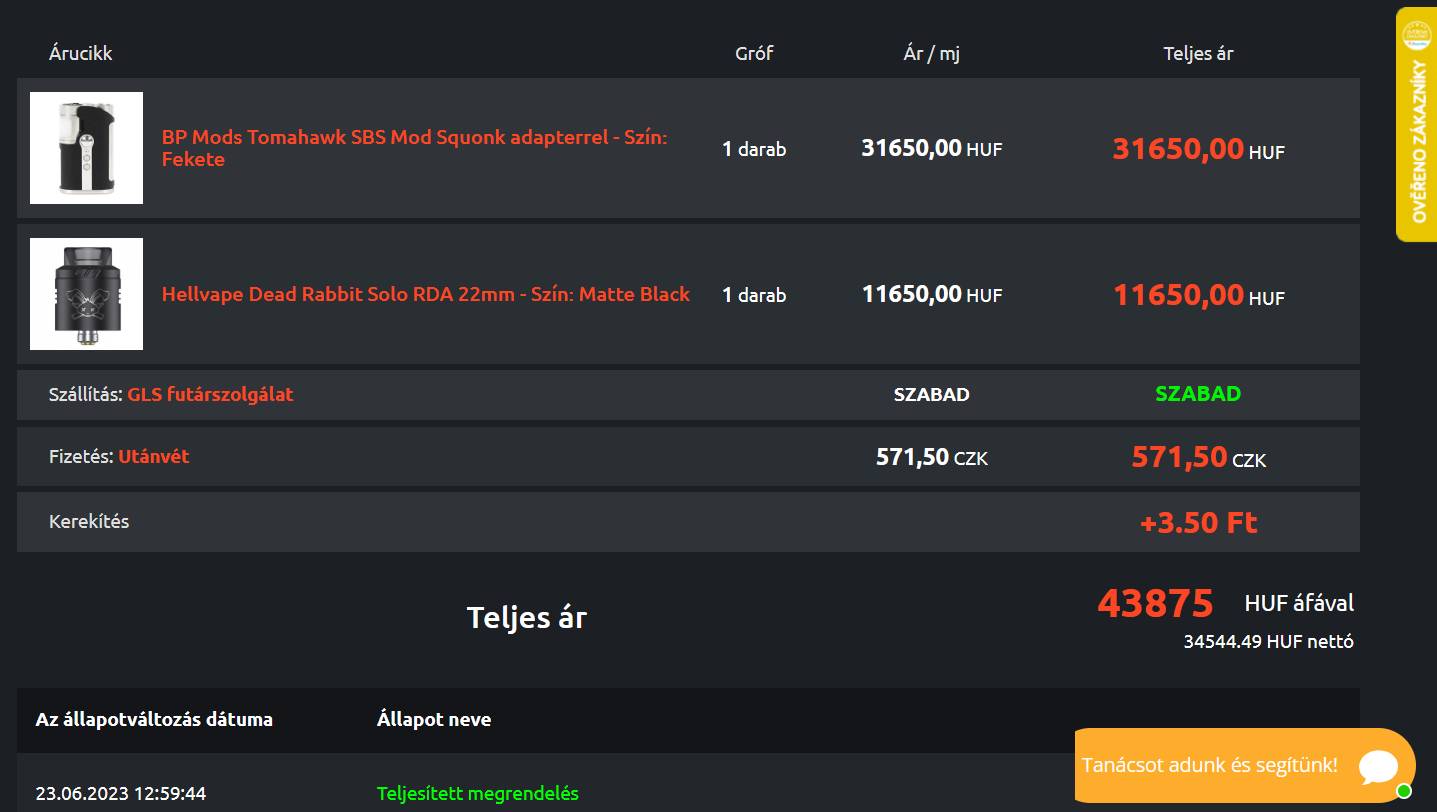Click the green online status dot
The width and height of the screenshot is (1437, 812).
tap(1404, 792)
